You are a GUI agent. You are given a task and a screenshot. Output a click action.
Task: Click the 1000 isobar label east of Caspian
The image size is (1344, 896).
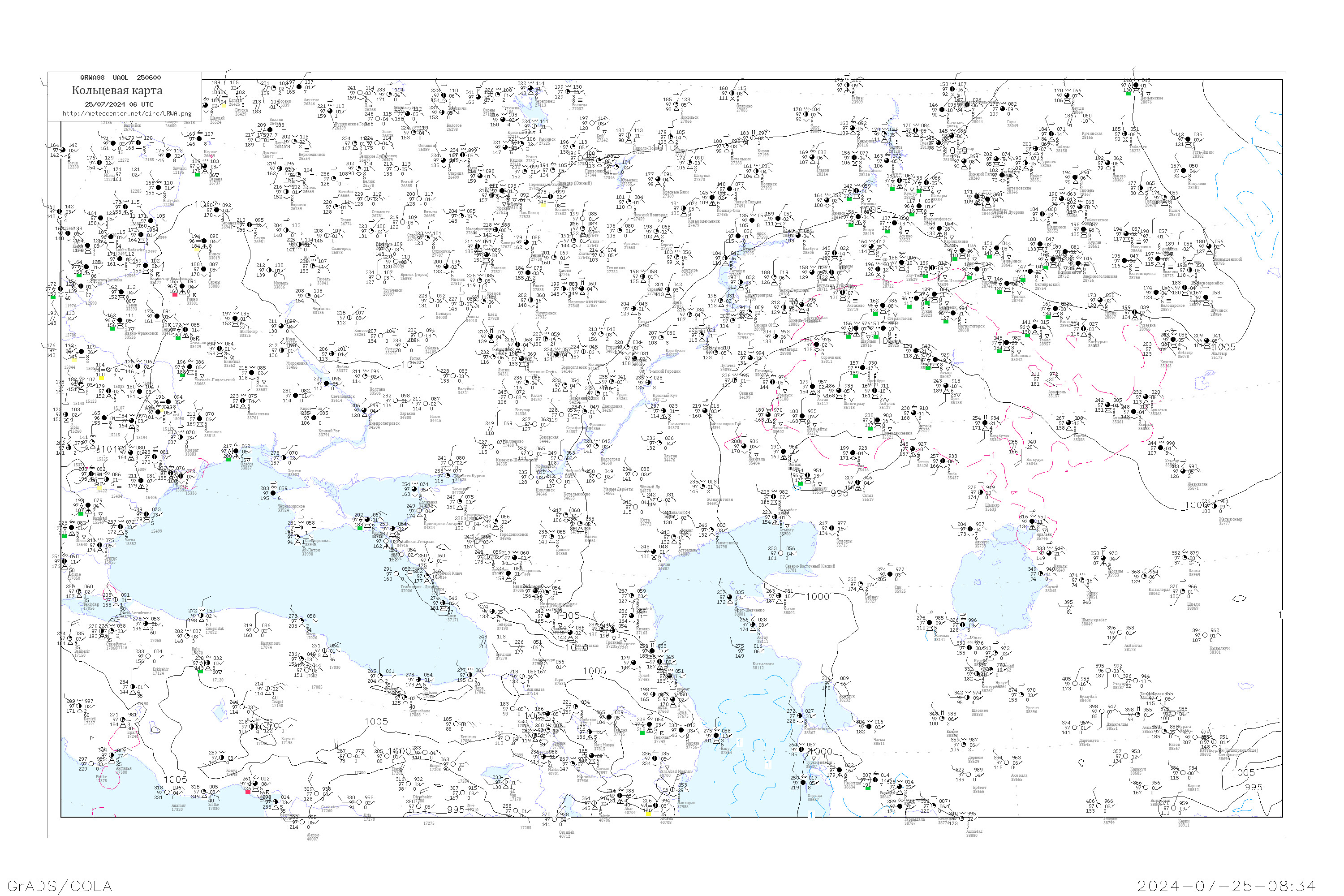(817, 597)
